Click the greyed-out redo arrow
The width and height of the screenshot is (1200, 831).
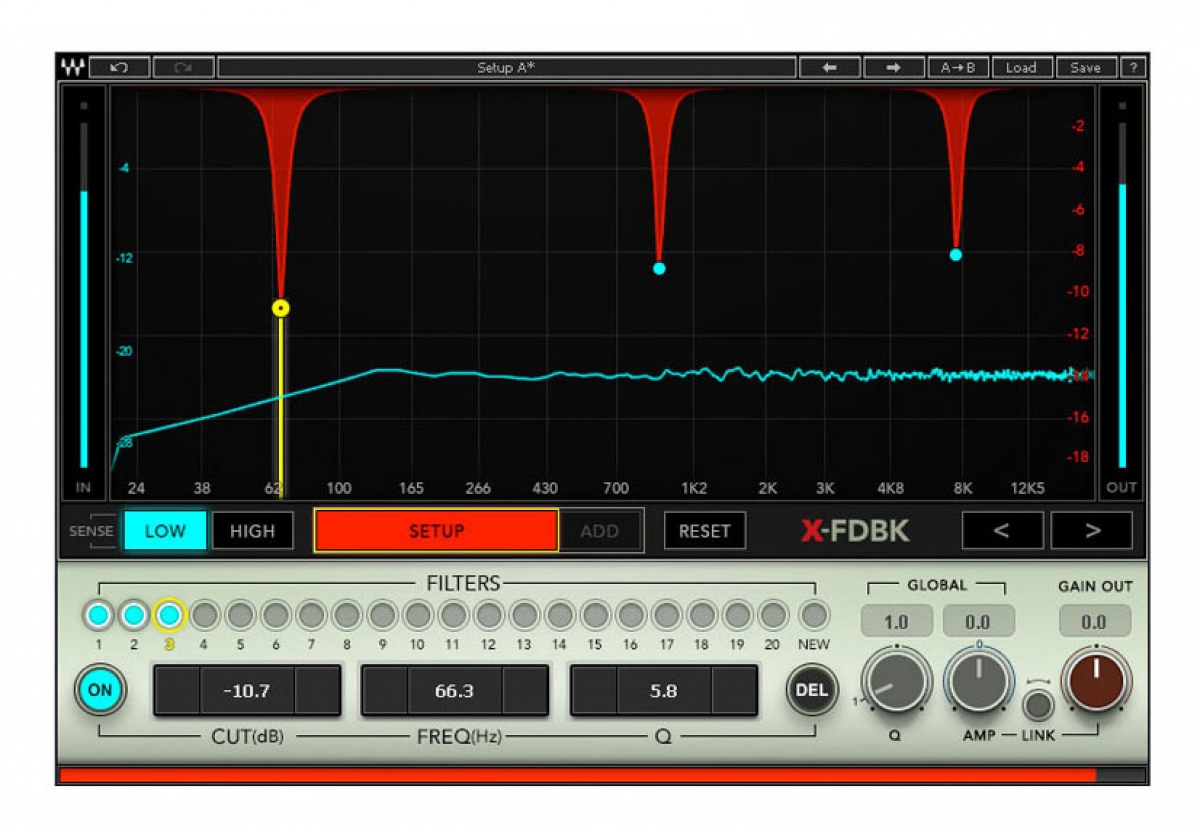pos(183,68)
